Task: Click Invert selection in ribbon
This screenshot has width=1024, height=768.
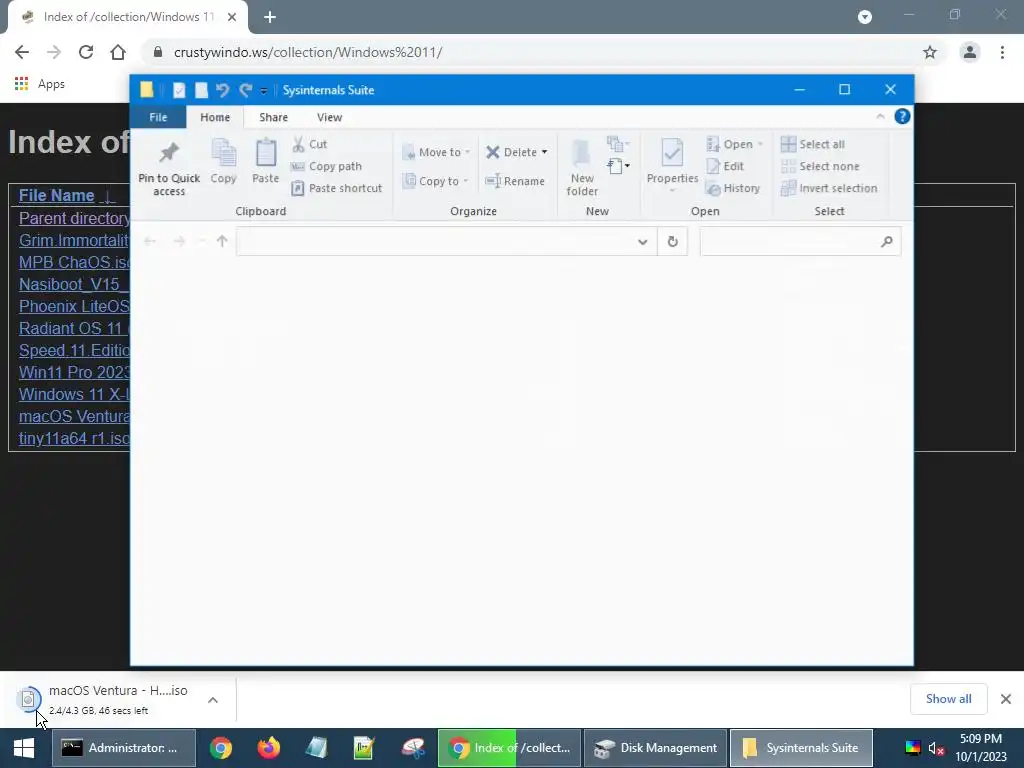Action: [829, 188]
